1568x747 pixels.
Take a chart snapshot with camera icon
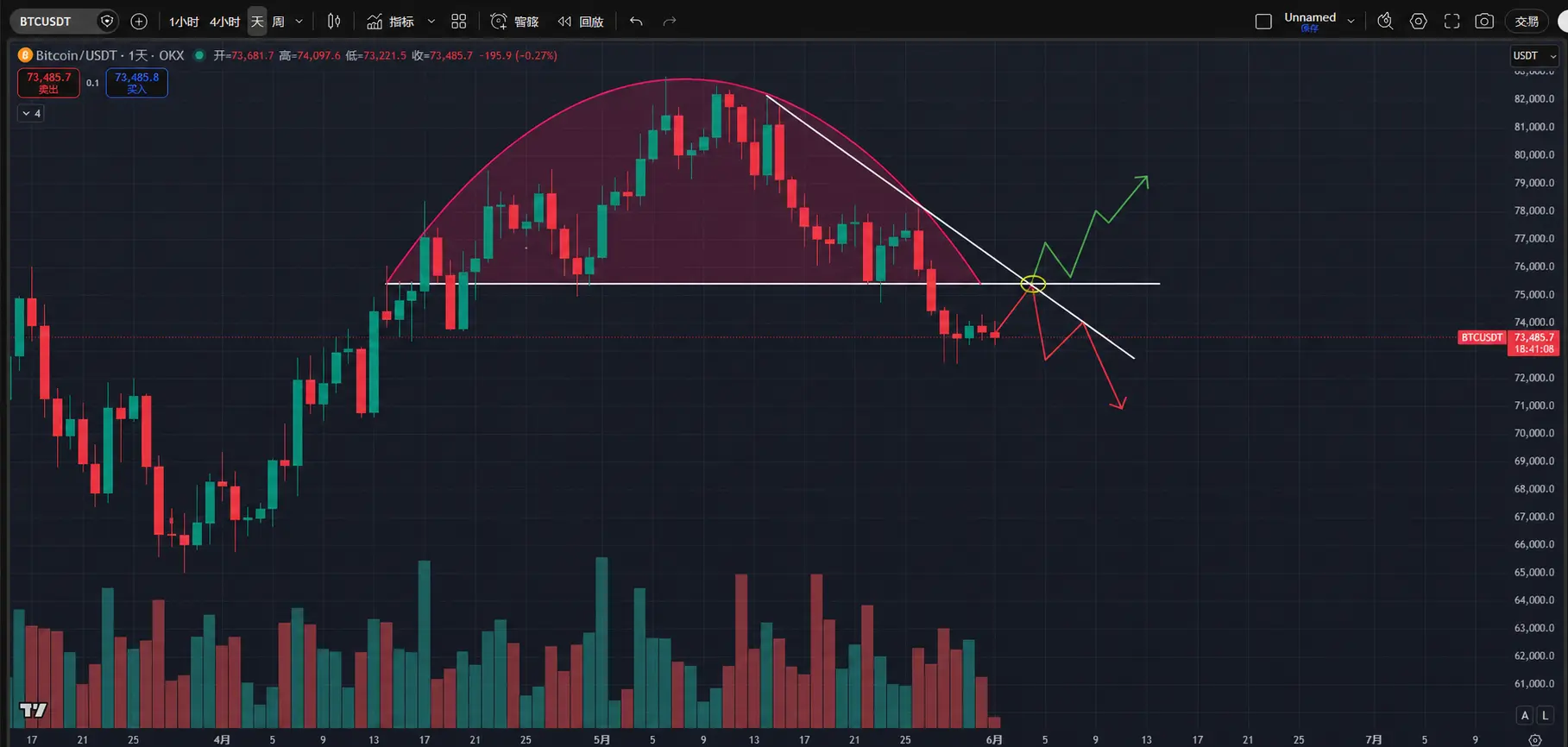[1484, 22]
